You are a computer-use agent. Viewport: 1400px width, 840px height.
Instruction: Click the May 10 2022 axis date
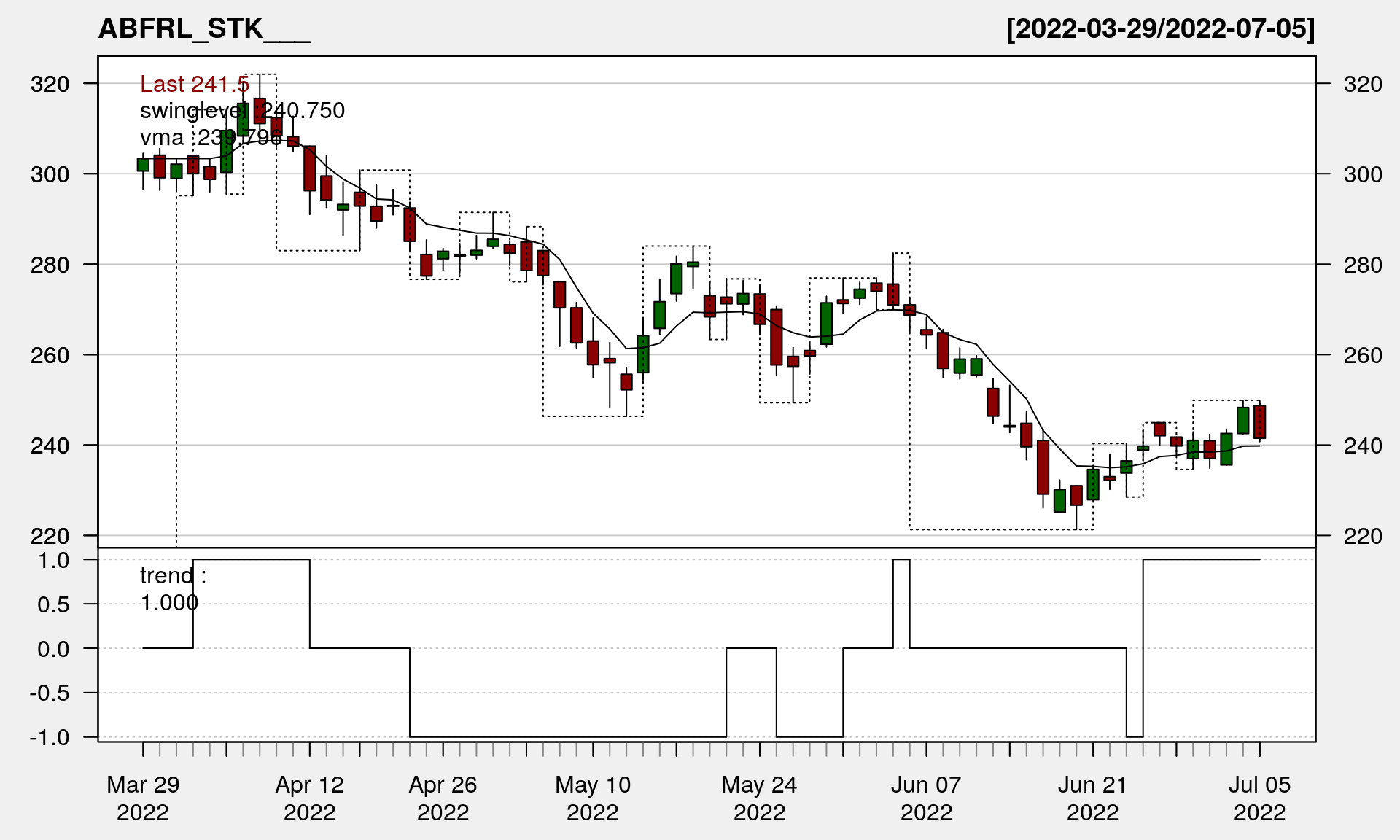pyautogui.click(x=593, y=798)
